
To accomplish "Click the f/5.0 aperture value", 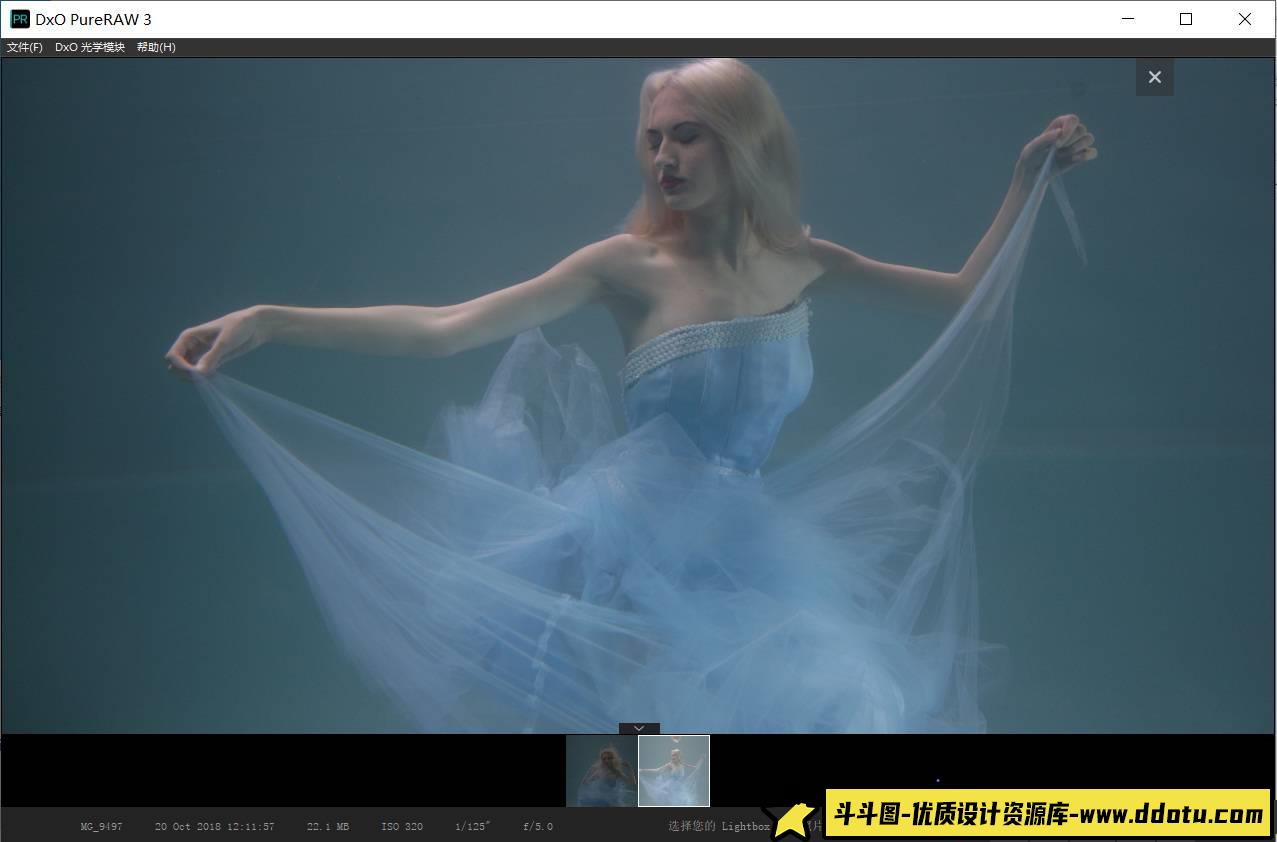I will (536, 826).
